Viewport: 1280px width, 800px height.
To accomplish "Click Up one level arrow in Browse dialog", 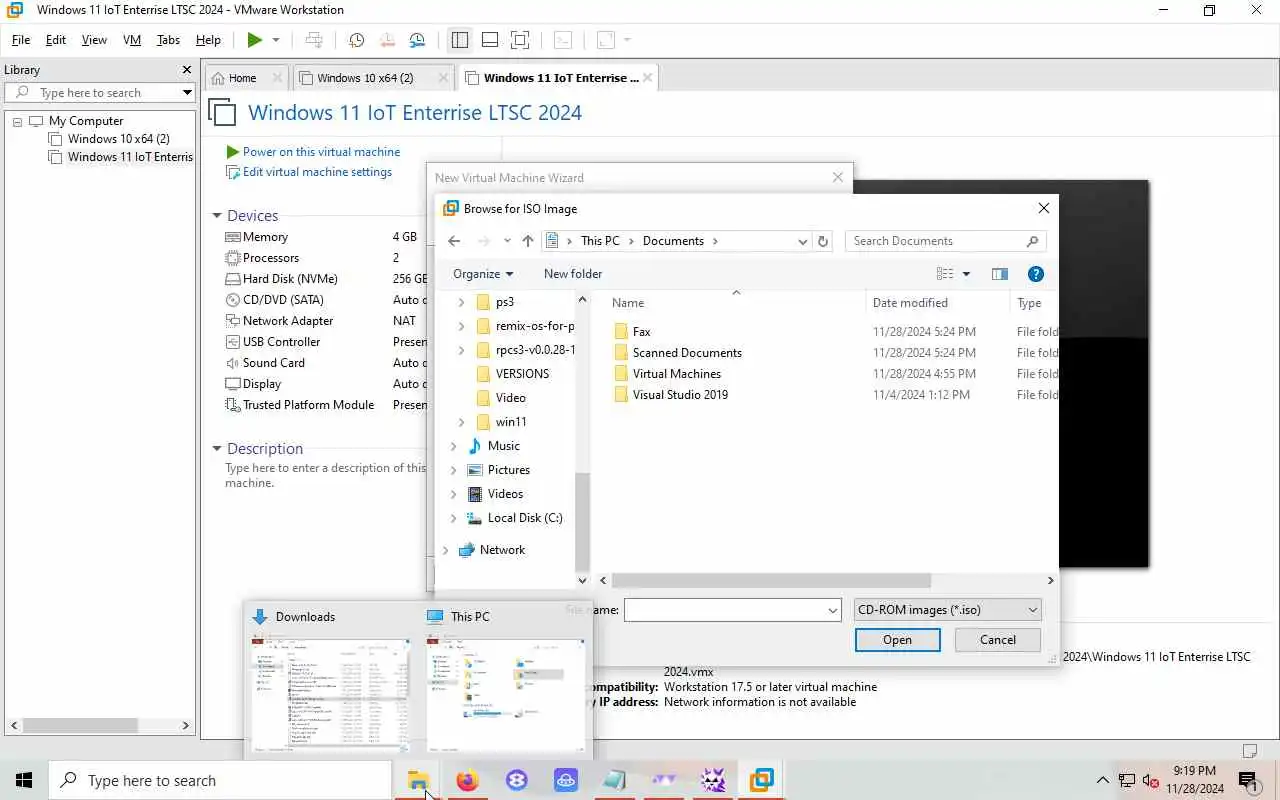I will pyautogui.click(x=528, y=241).
